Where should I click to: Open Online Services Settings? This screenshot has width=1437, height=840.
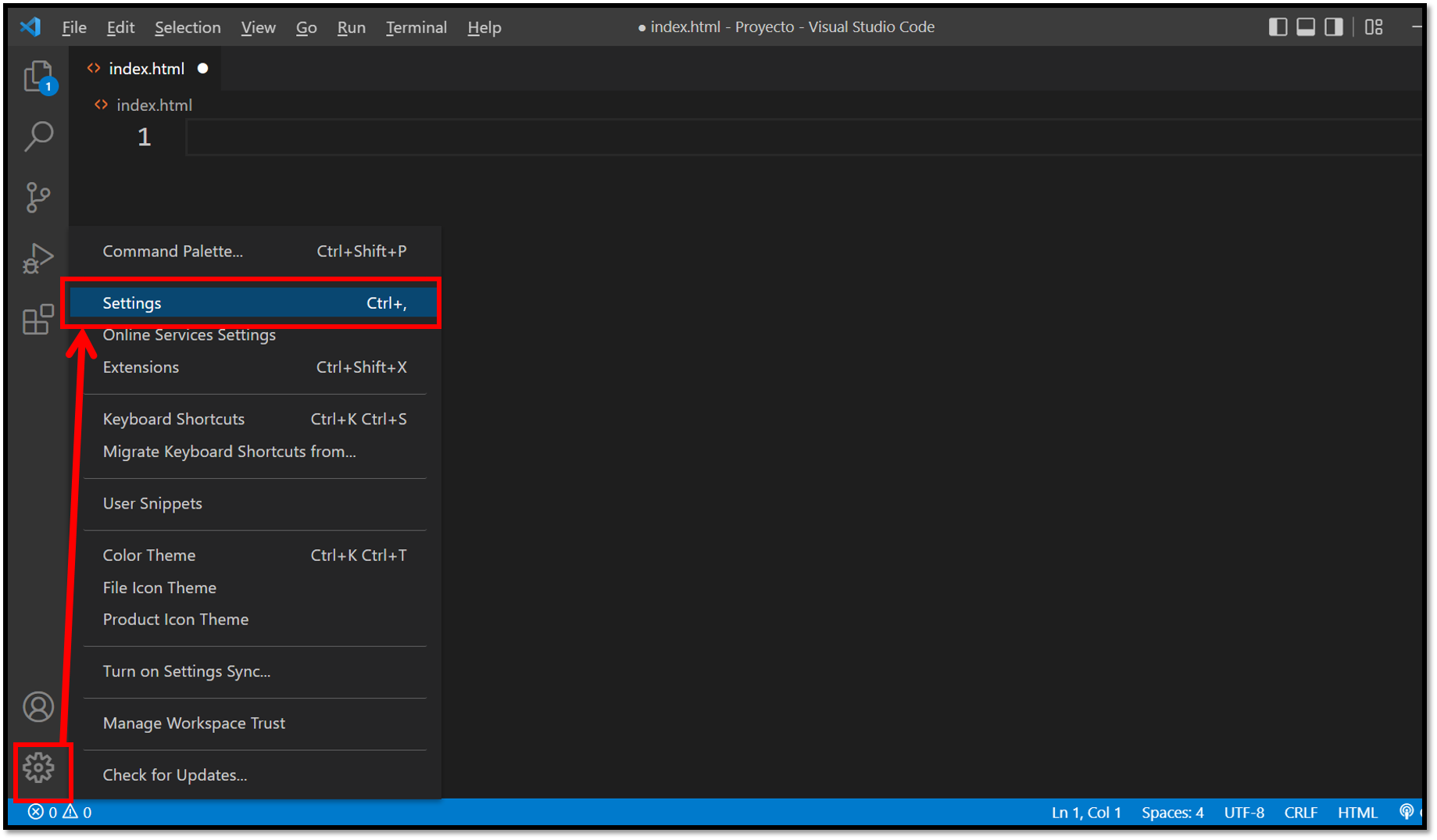click(255, 335)
